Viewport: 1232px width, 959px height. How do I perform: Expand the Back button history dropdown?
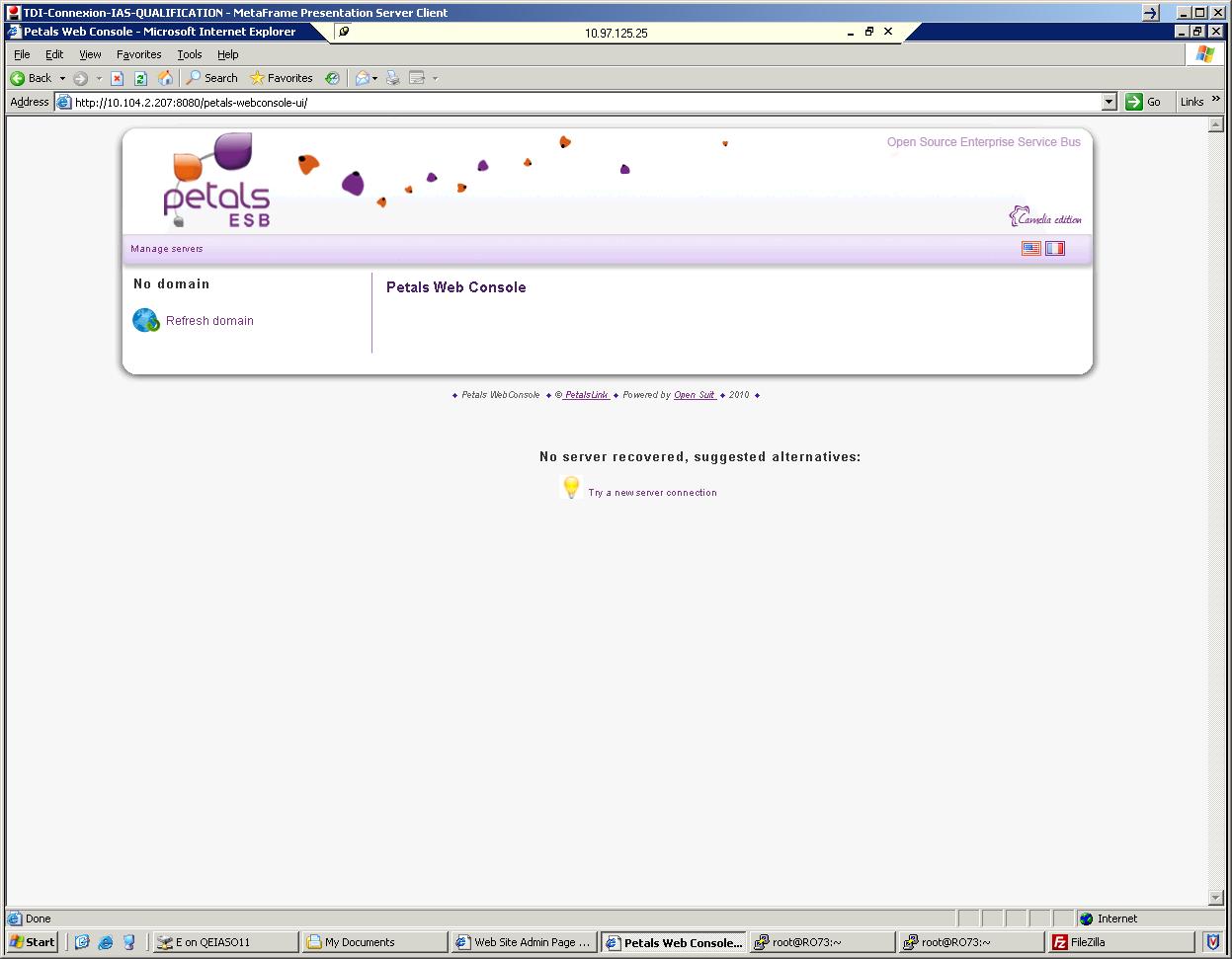click(x=62, y=78)
